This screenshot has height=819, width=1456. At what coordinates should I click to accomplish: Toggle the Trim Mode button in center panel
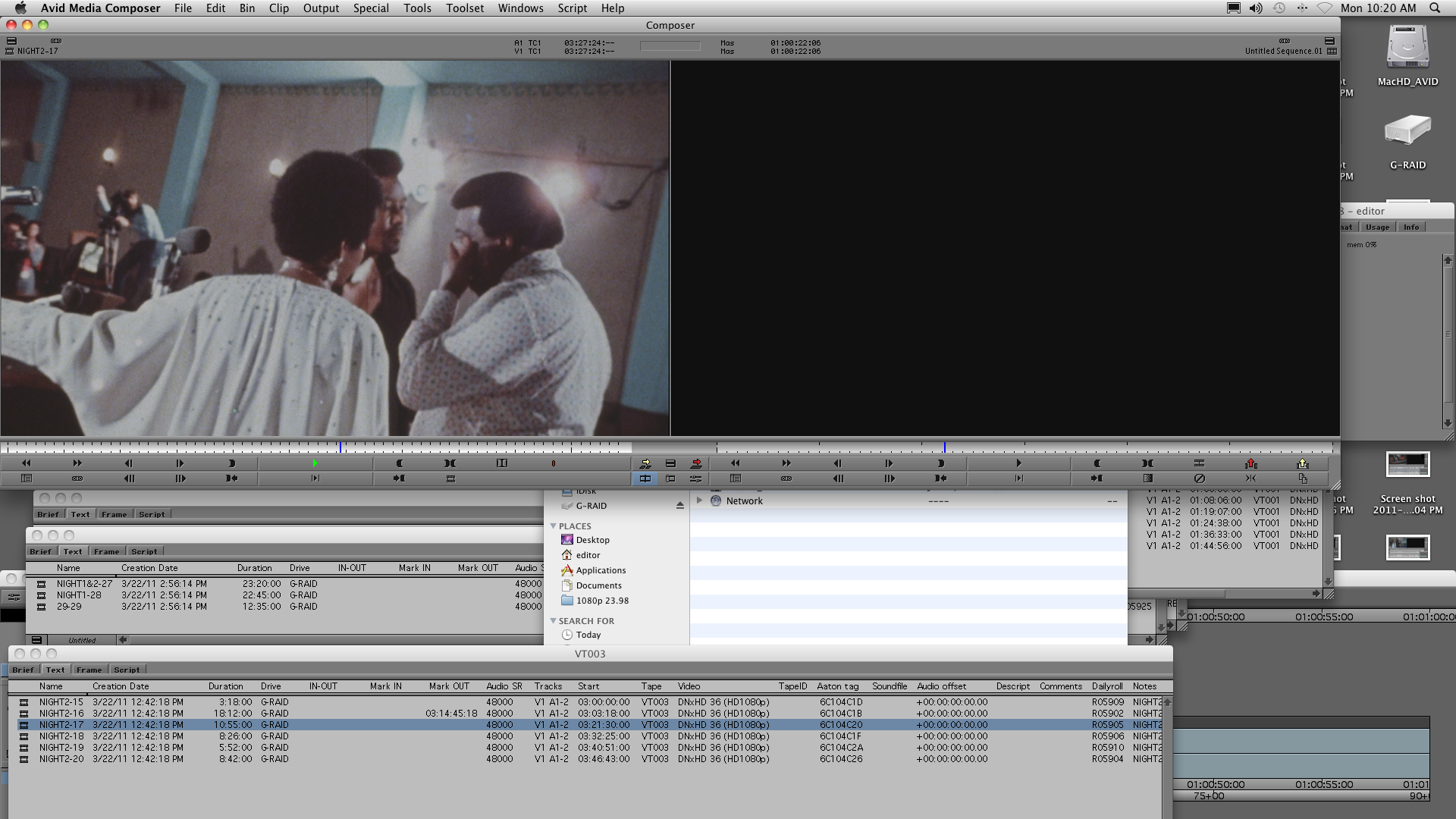pyautogui.click(x=670, y=479)
